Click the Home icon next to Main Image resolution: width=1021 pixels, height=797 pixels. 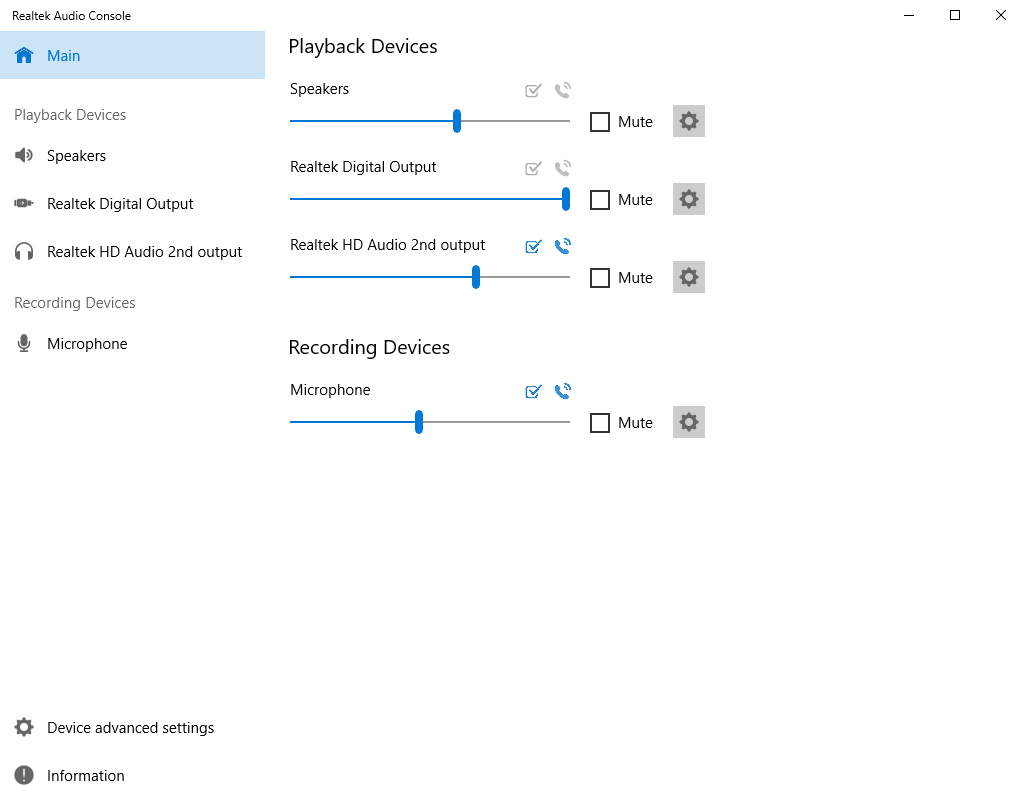[x=24, y=55]
